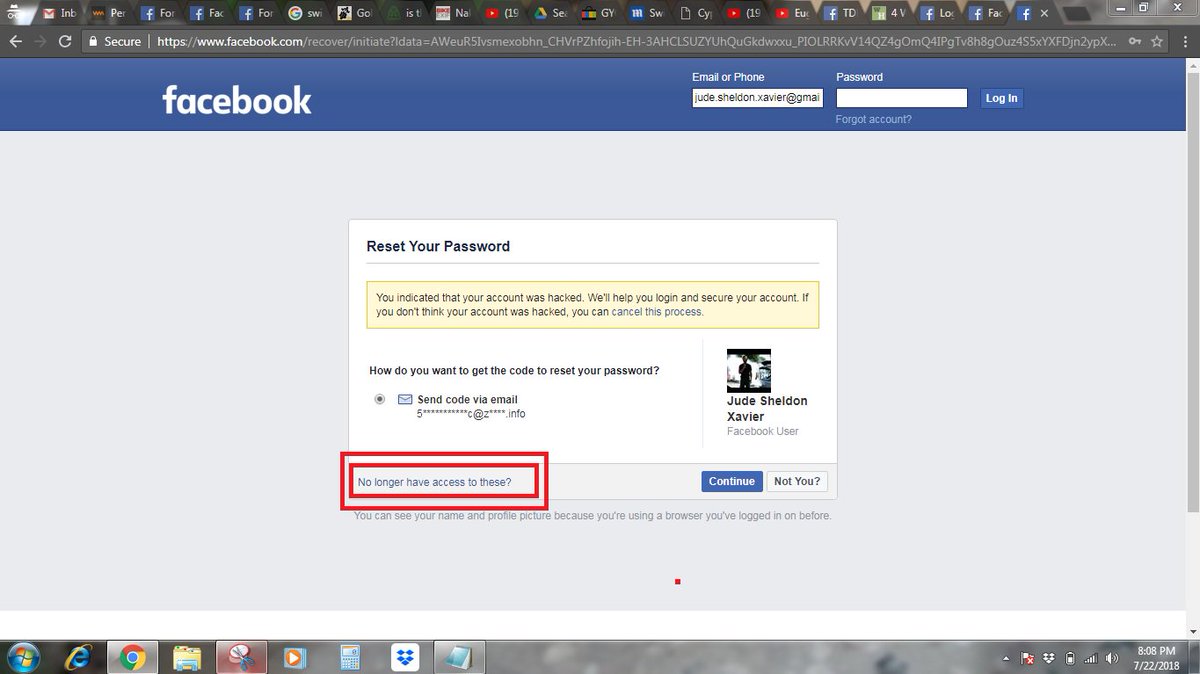
Task: Show hidden system tray icons
Action: tap(1006, 658)
